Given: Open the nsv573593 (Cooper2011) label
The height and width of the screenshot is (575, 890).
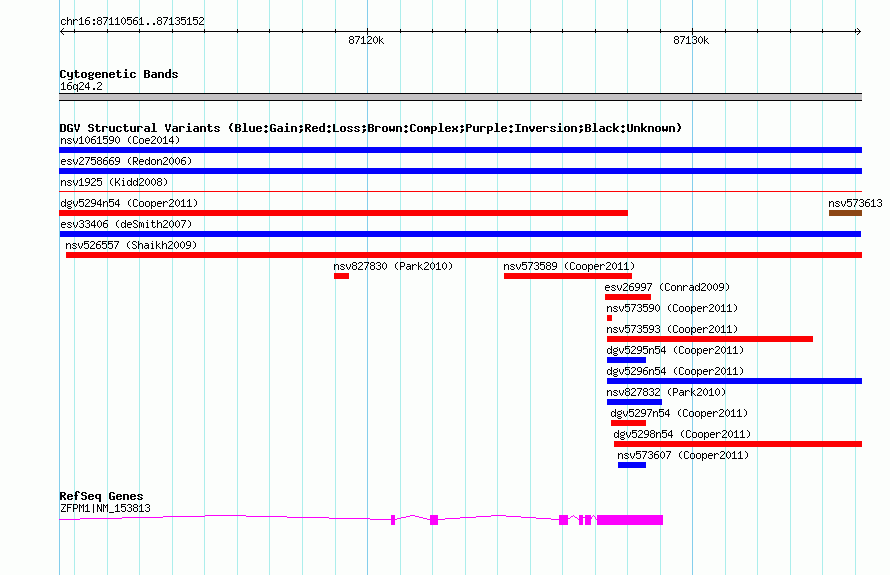Looking at the screenshot, I should tap(672, 329).
